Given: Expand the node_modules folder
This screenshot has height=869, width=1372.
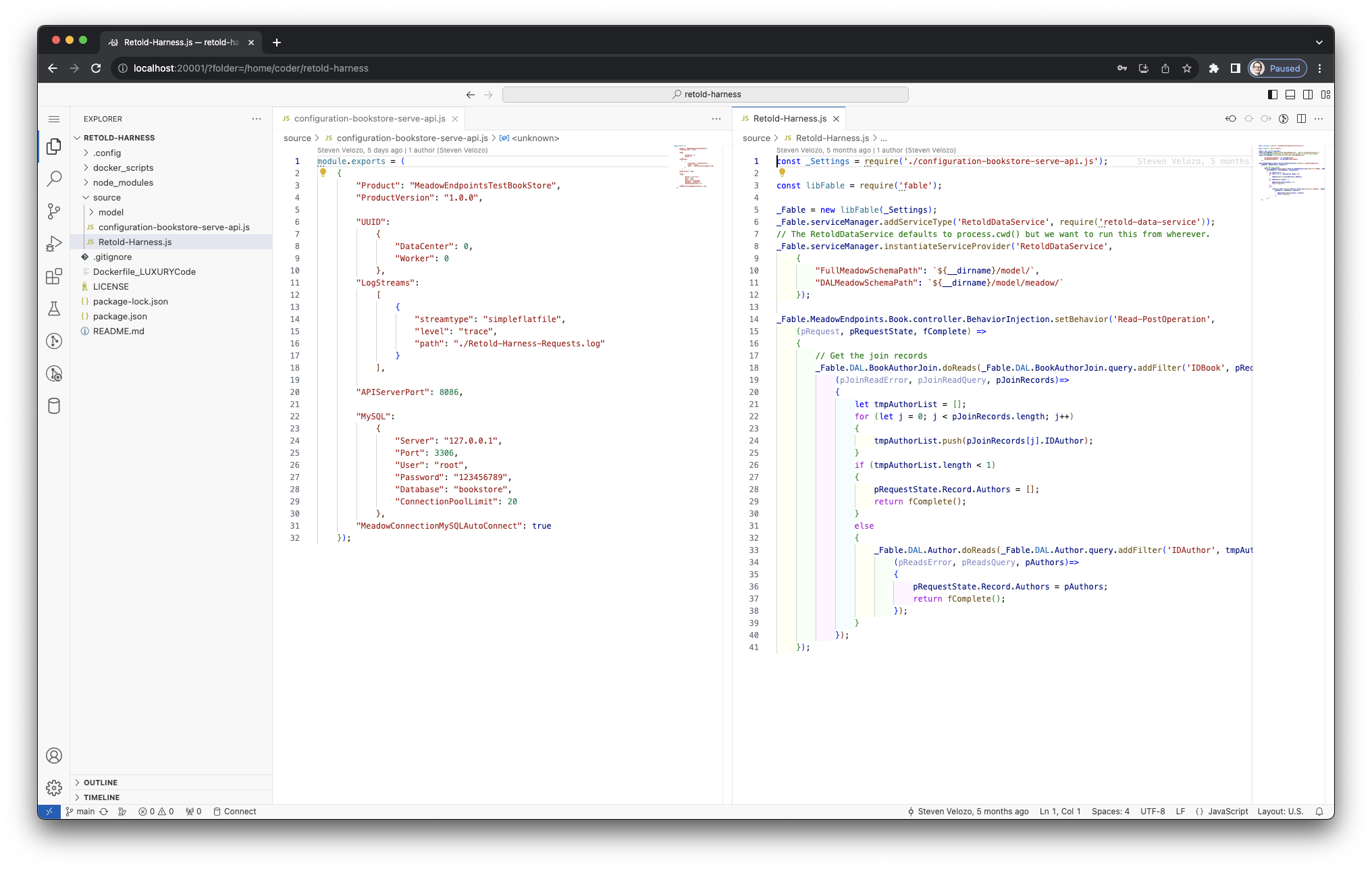Looking at the screenshot, I should [123, 182].
